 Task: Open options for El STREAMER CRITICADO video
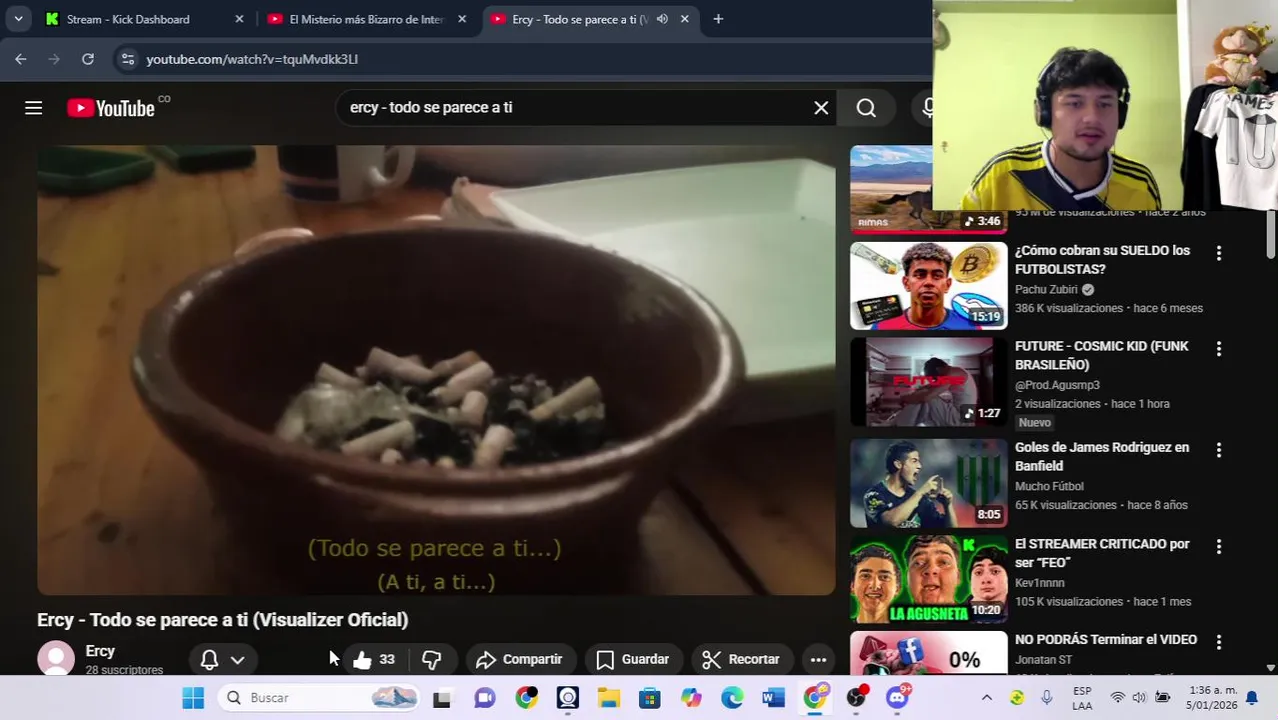point(1218,547)
